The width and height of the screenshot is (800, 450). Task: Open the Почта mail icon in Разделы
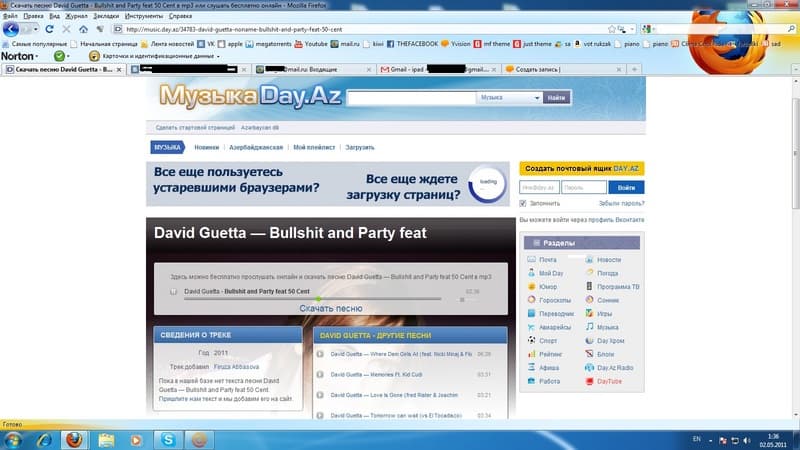tap(531, 259)
